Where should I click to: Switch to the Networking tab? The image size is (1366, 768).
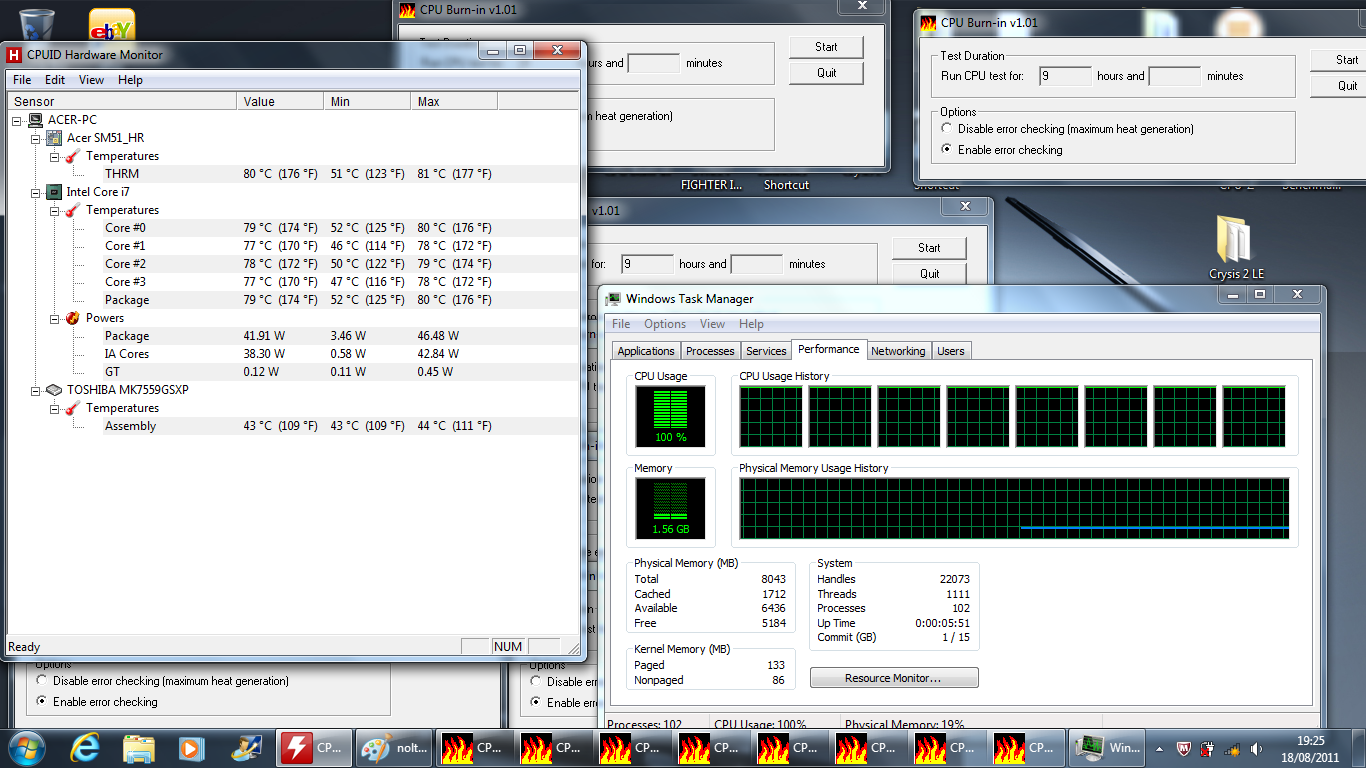click(x=898, y=351)
